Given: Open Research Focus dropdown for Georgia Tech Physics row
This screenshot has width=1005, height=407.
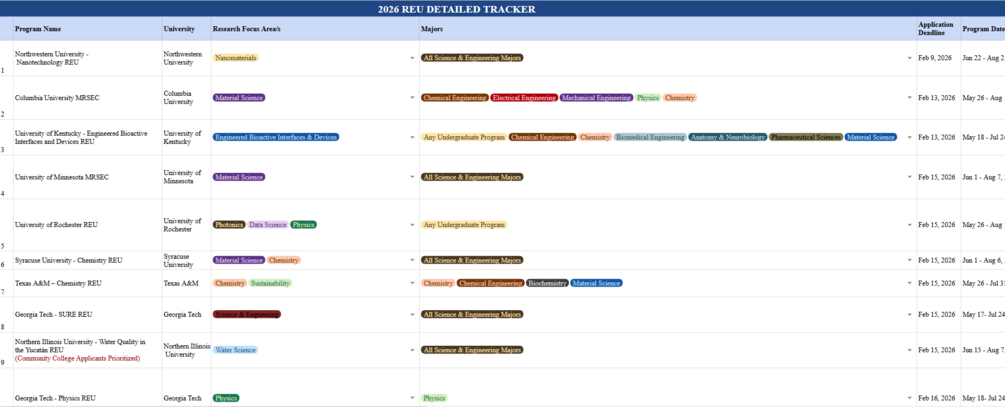Looking at the screenshot, I should pyautogui.click(x=412, y=398).
